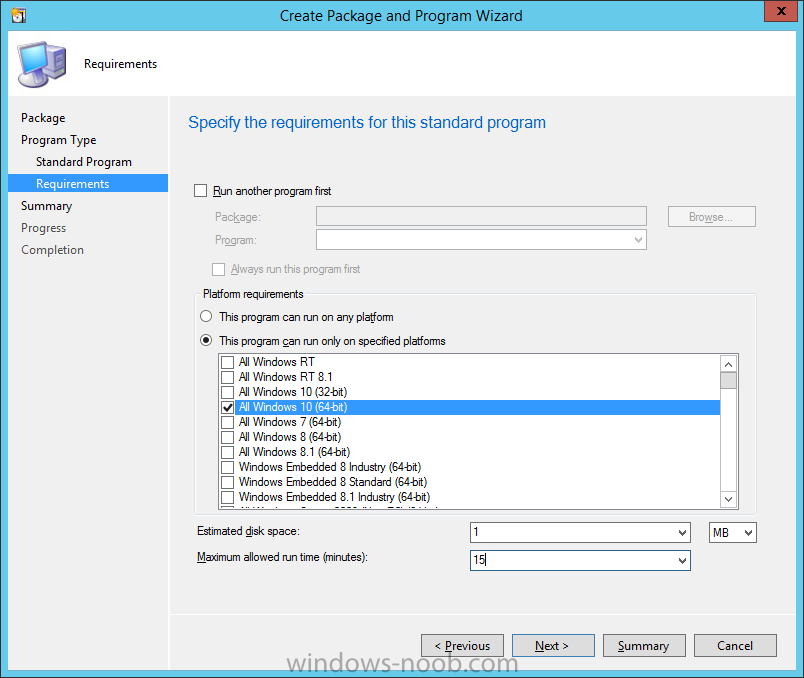Click the platform list scrollbar thumb
This screenshot has height=678, width=804.
pos(728,381)
